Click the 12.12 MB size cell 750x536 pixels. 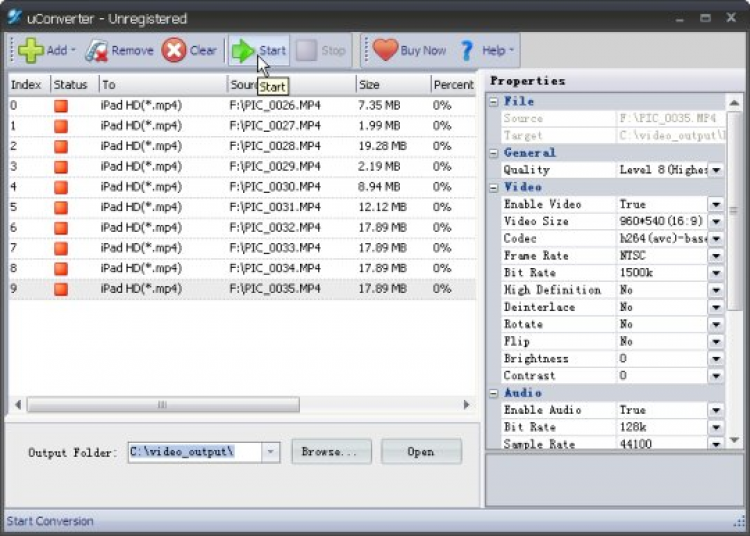(x=382, y=208)
